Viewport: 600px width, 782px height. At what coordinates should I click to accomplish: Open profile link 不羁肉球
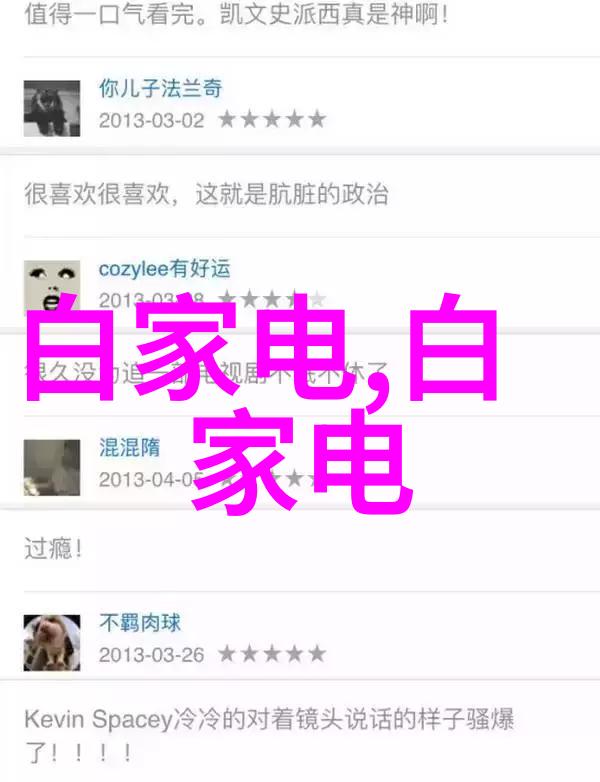pos(140,623)
